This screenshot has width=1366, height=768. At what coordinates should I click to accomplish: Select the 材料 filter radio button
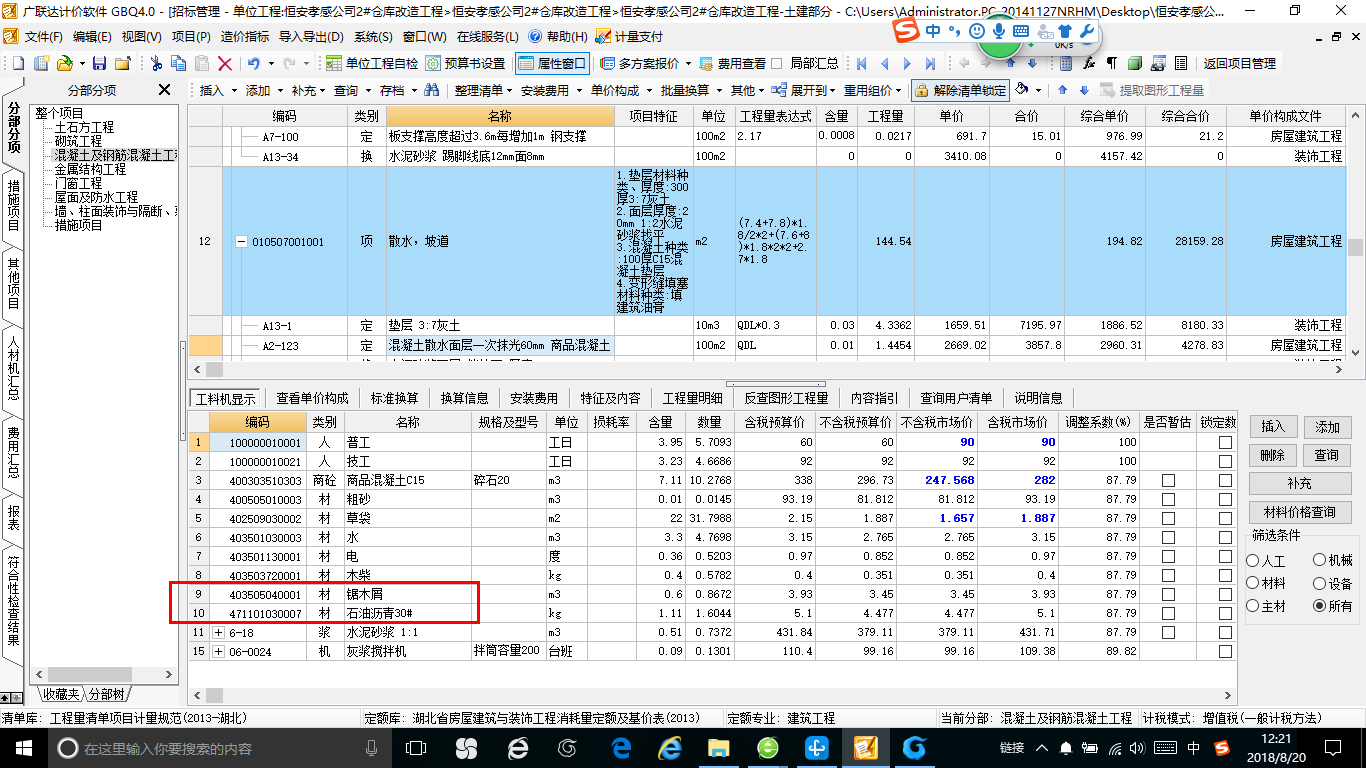(x=1253, y=583)
